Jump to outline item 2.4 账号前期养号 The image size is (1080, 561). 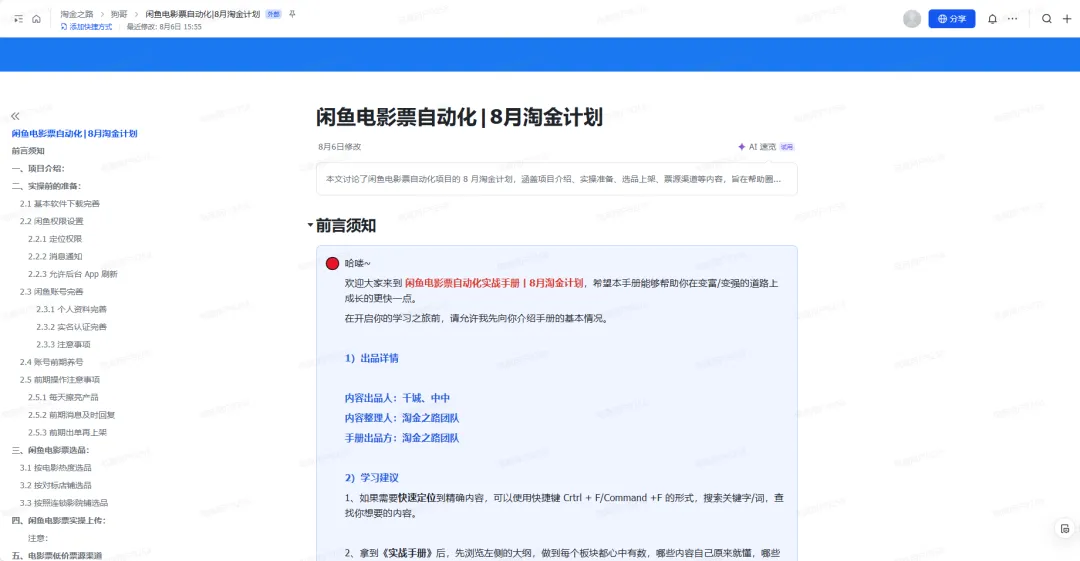pos(52,362)
